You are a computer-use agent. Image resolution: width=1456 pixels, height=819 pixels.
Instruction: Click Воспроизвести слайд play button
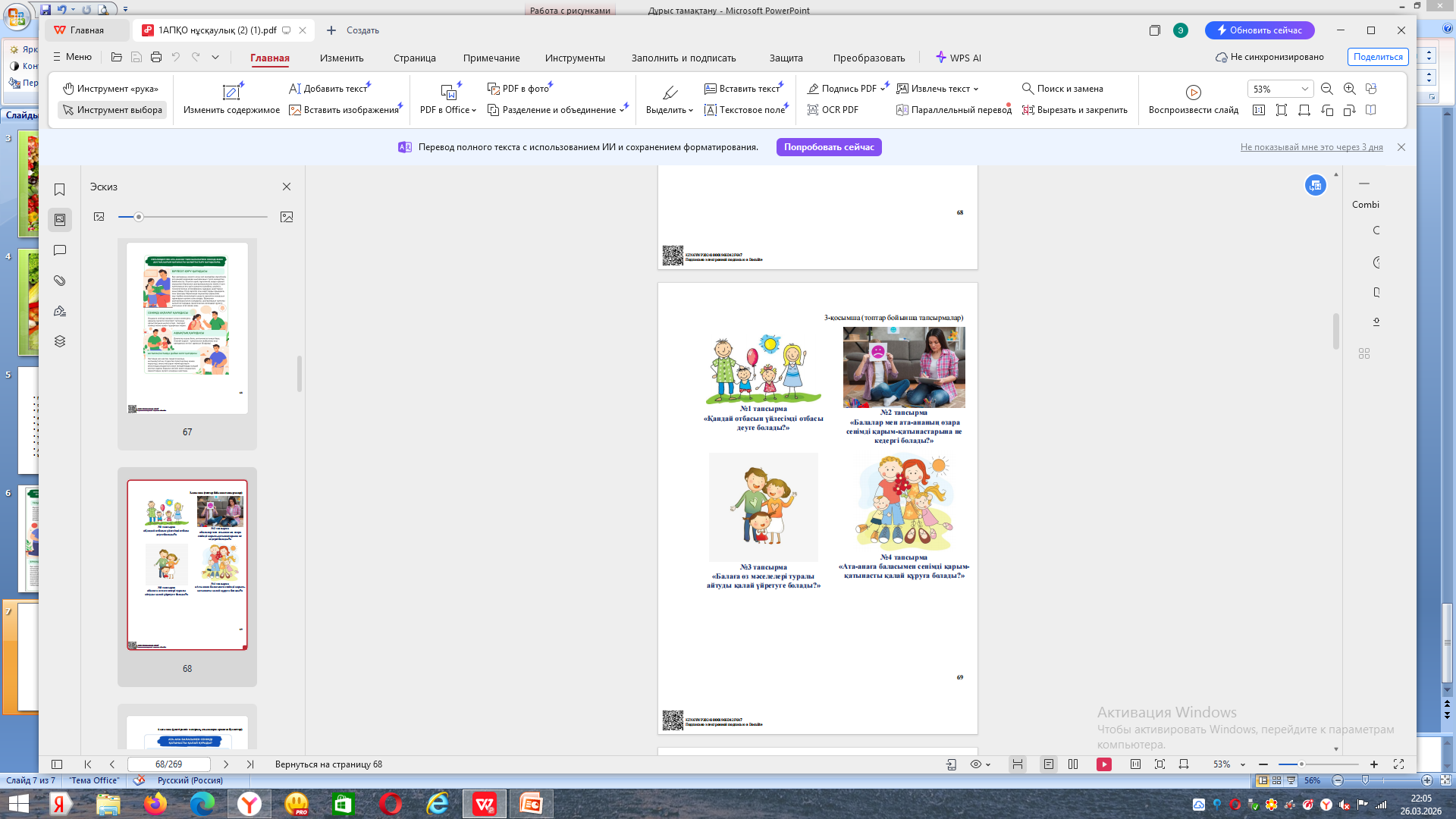[x=1193, y=93]
